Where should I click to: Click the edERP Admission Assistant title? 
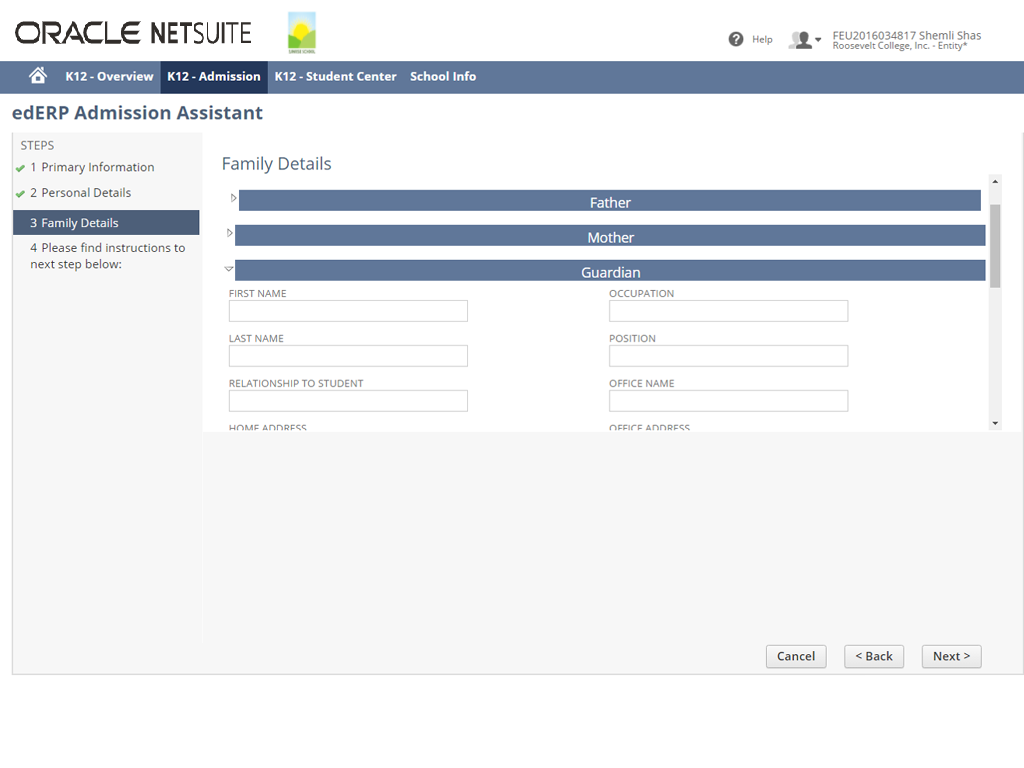[x=137, y=113]
